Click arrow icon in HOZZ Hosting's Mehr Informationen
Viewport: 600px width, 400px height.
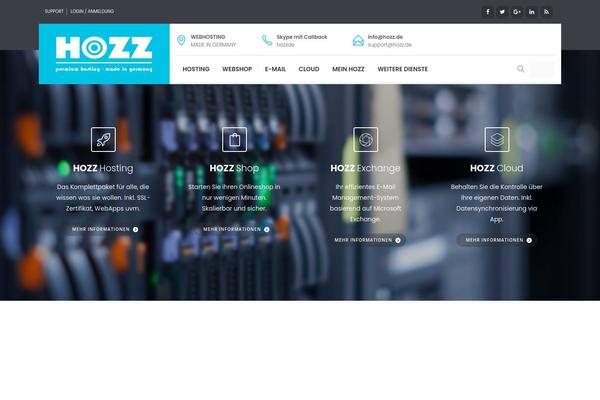(x=135, y=230)
